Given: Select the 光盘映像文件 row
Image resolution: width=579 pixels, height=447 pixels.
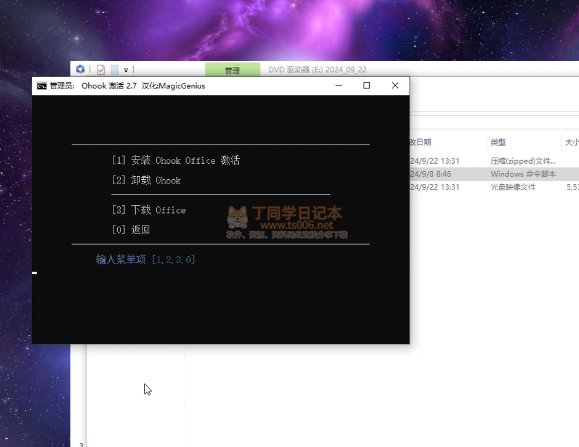Looking at the screenshot, I should pyautogui.click(x=494, y=187).
